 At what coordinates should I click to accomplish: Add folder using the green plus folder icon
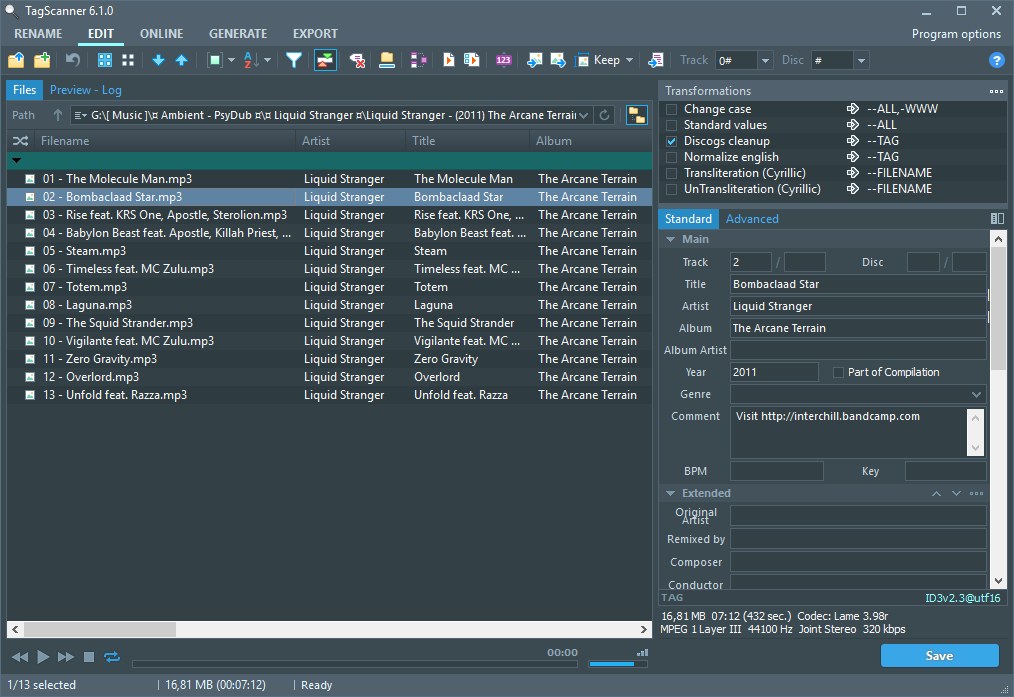[x=42, y=60]
